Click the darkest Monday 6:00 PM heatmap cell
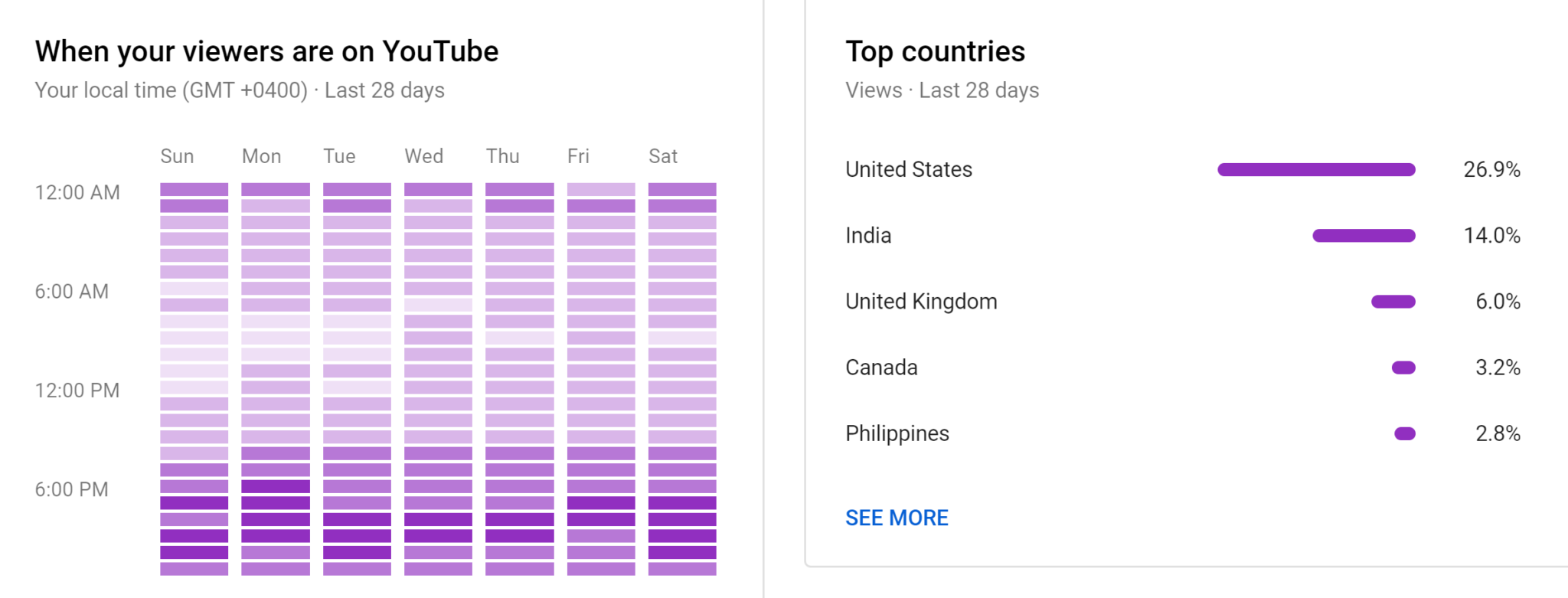1568x598 pixels. pyautogui.click(x=276, y=485)
